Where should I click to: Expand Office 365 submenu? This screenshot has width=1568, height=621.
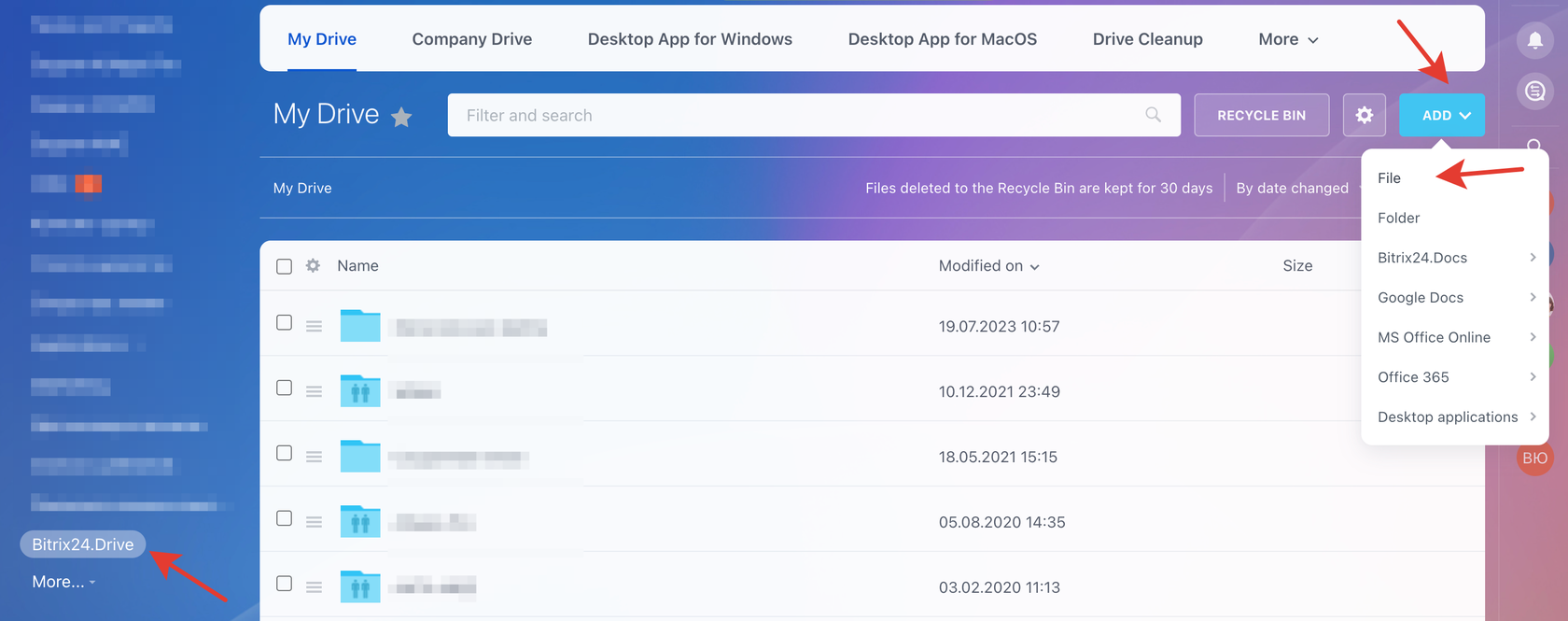1455,377
